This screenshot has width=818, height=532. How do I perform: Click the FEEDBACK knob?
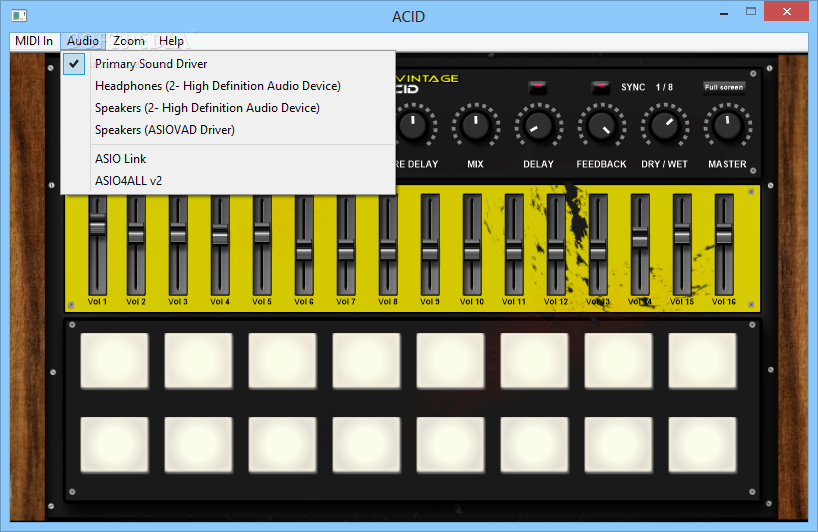[602, 126]
